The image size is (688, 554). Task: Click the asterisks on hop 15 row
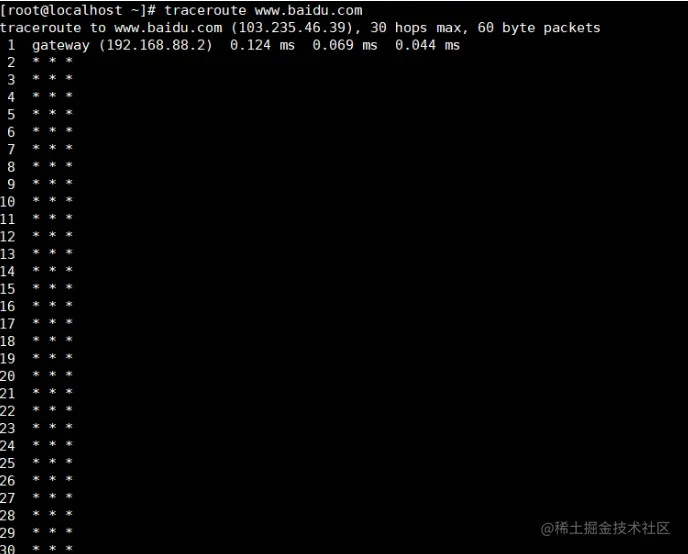[53, 287]
